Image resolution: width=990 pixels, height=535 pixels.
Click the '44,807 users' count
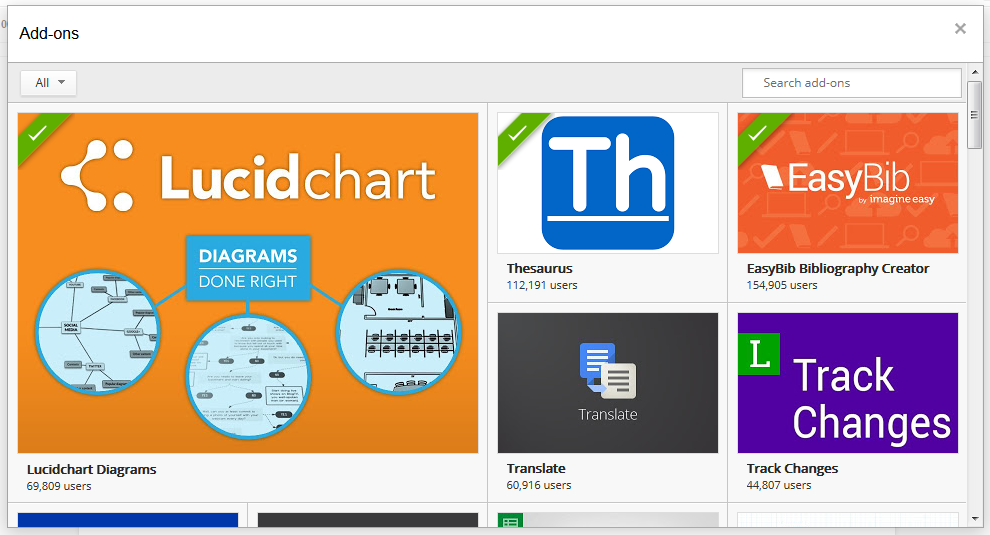coord(778,485)
